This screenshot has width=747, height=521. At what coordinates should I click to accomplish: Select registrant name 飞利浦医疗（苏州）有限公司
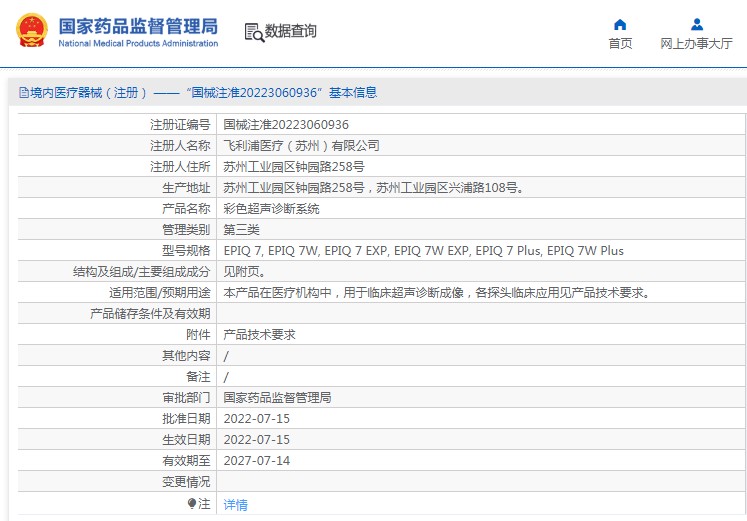click(x=302, y=146)
